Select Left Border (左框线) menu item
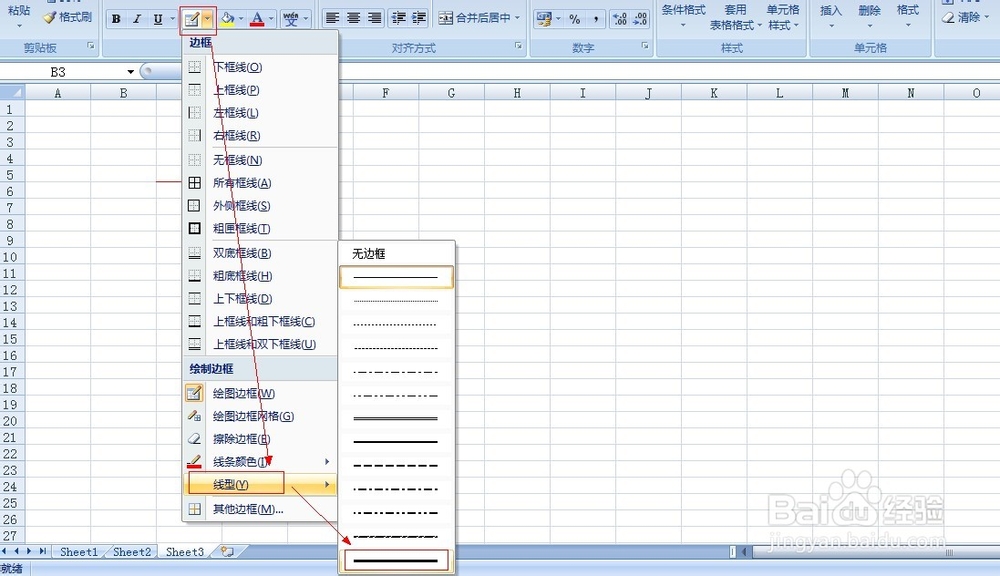The width and height of the screenshot is (1000, 576). 260,113
